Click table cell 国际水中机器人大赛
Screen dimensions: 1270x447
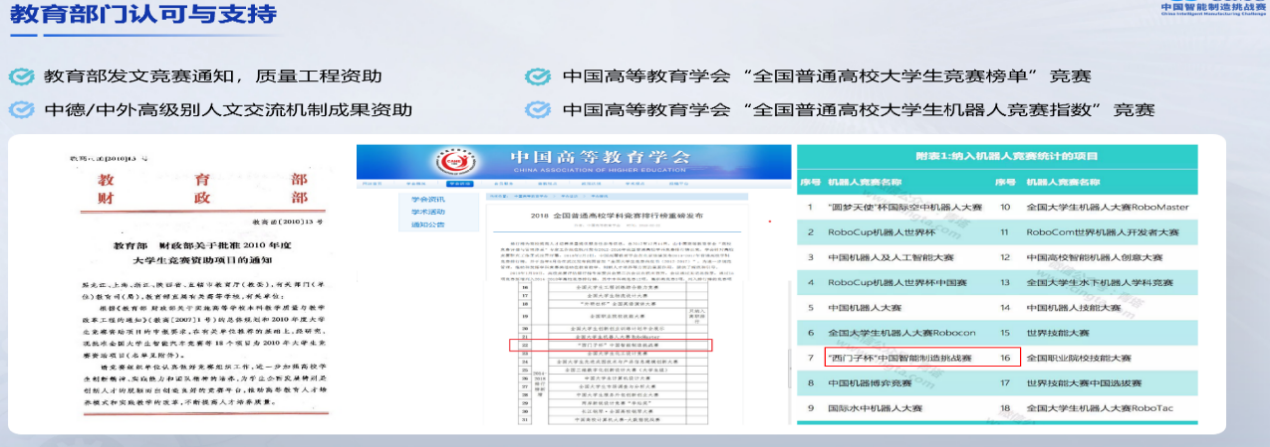pos(875,407)
